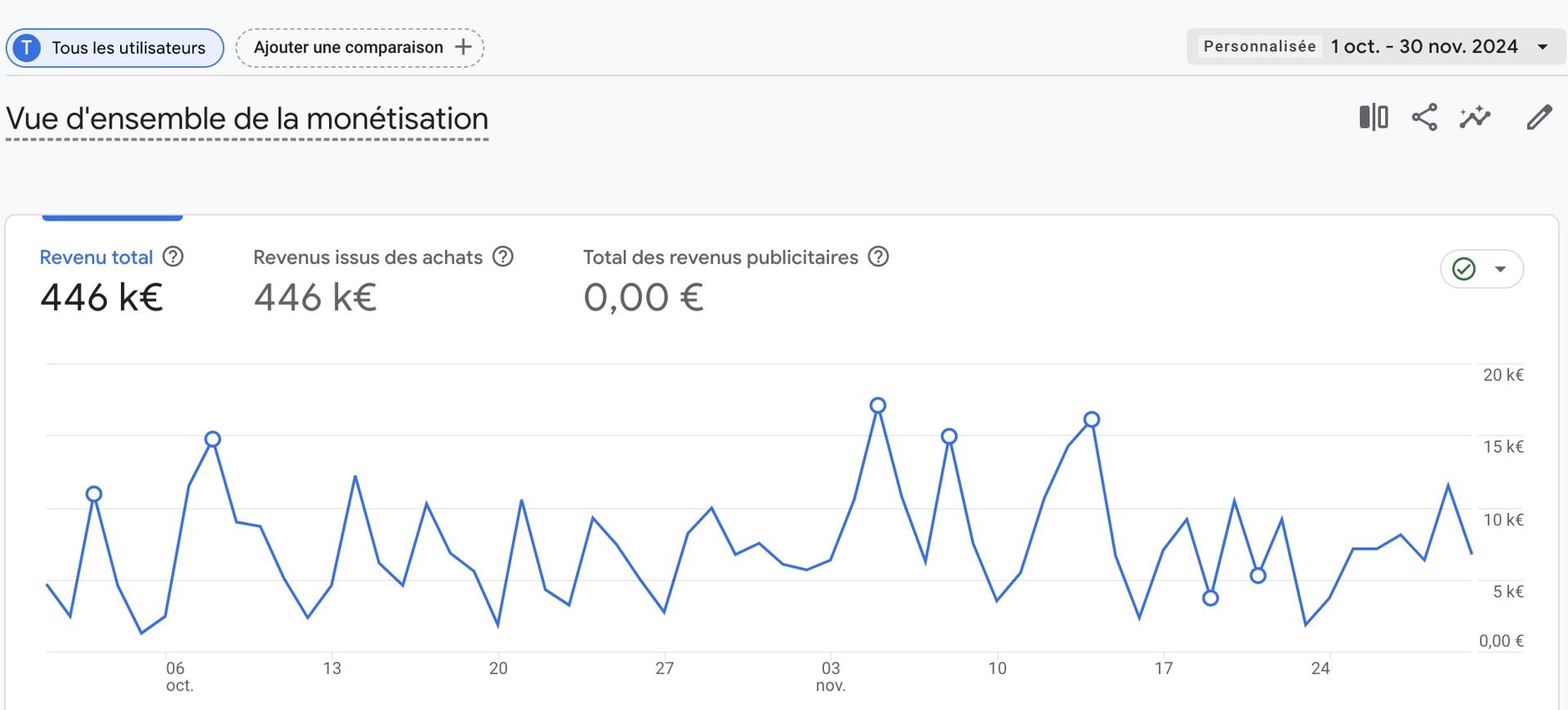Switch to Total des revenus publicitaires tab
The width and height of the screenshot is (1568, 710).
tap(736, 280)
